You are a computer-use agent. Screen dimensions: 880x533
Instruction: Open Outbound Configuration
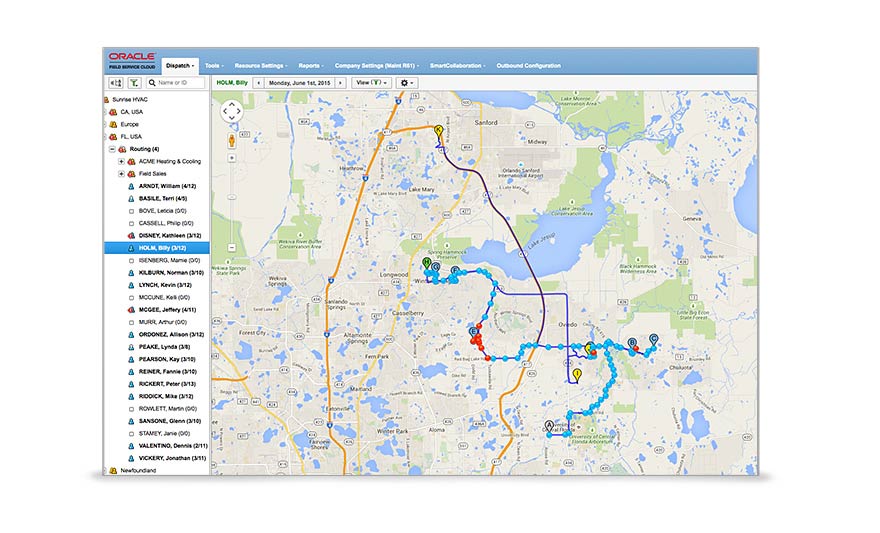(x=528, y=66)
